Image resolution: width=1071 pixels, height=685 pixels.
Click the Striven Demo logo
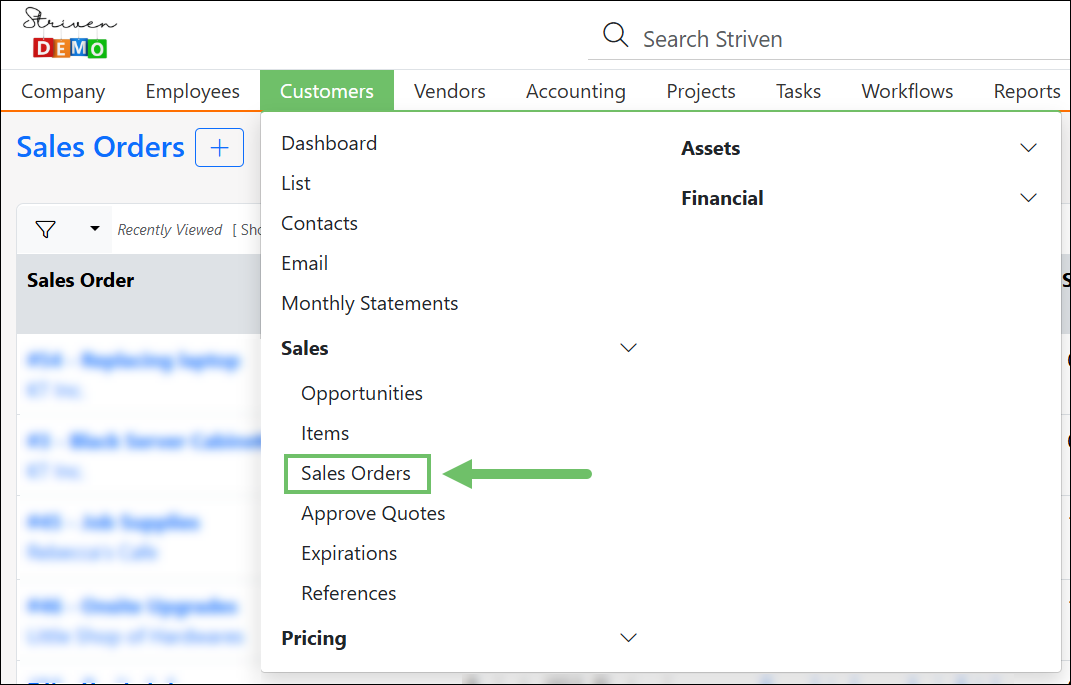coord(70,33)
